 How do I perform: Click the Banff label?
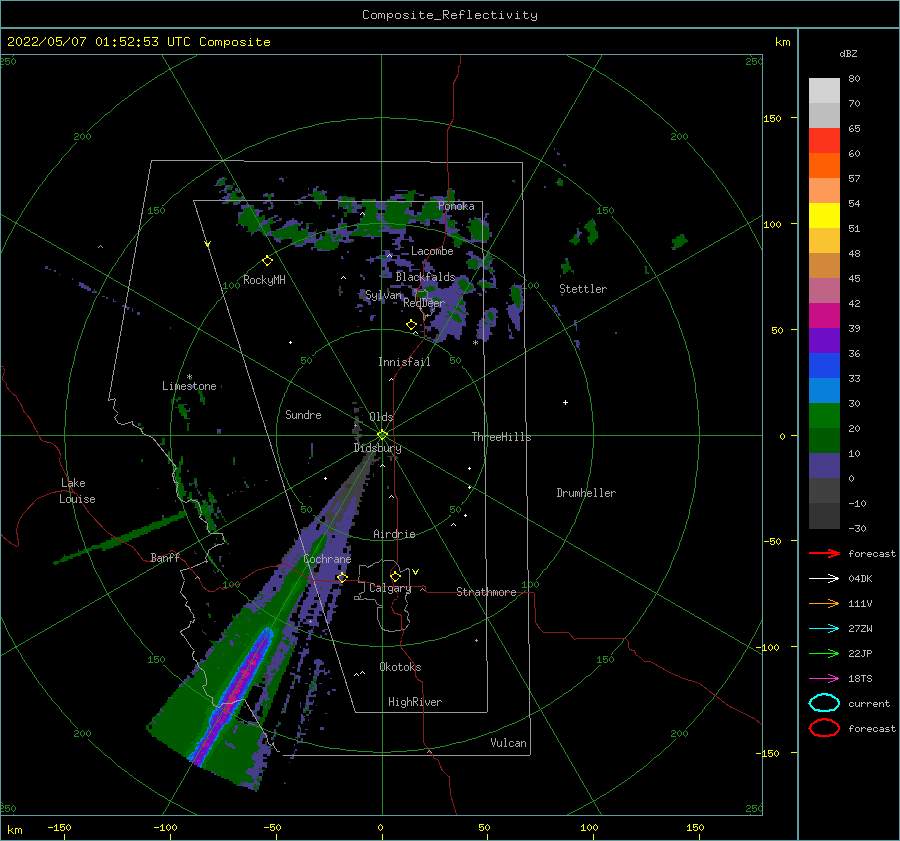point(165,557)
